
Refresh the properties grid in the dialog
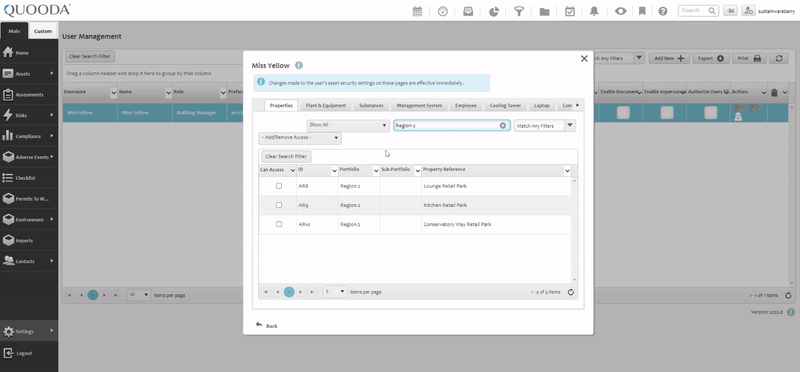tap(571, 292)
